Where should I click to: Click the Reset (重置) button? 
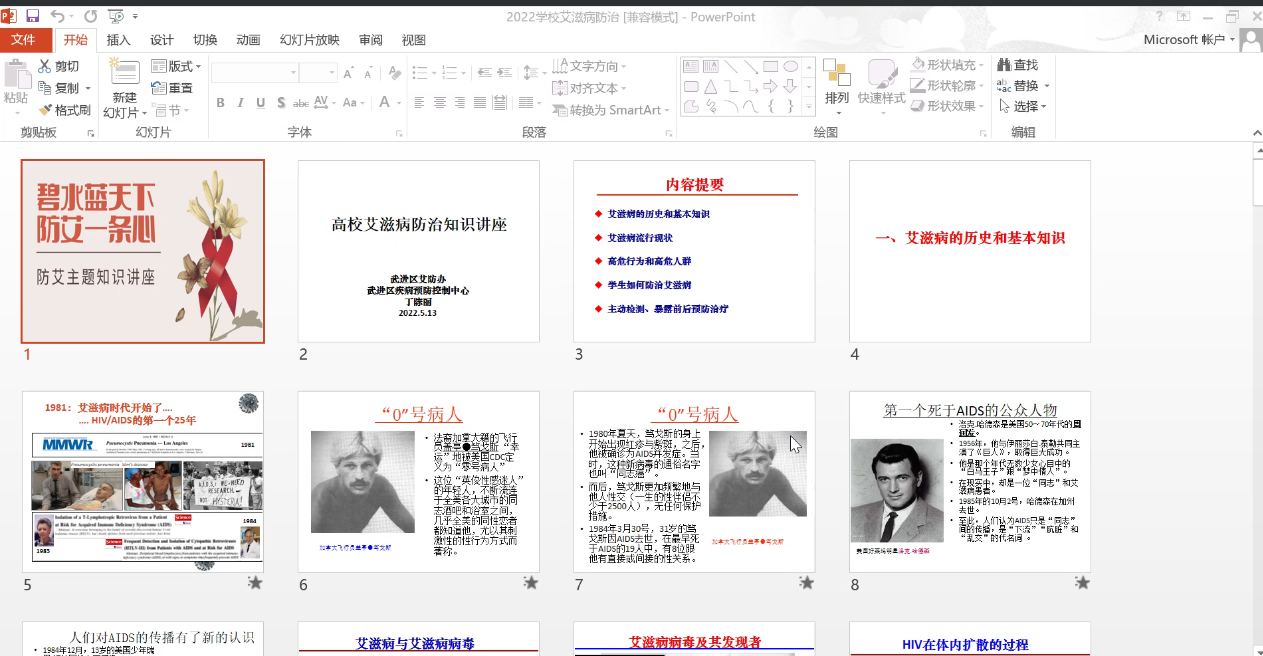(172, 88)
